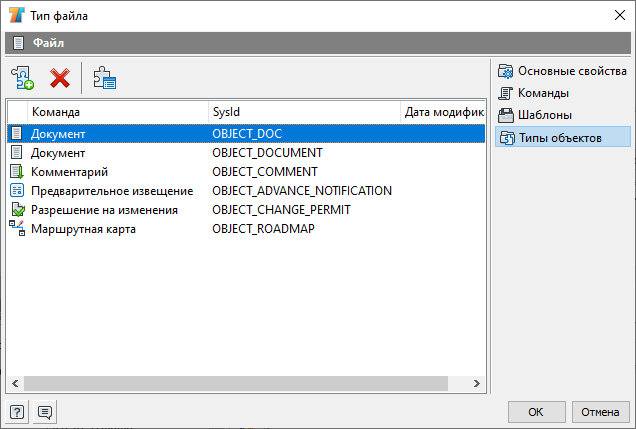Click the Комментарий row icon
Image resolution: width=636 pixels, height=429 pixels.
coord(17,172)
